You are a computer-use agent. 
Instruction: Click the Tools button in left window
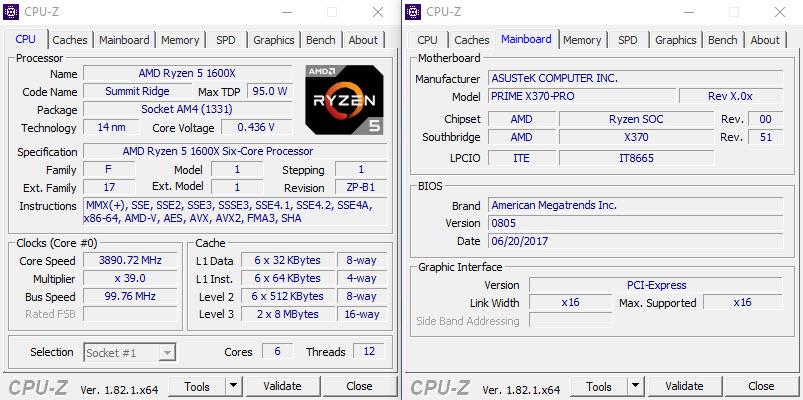(197, 386)
